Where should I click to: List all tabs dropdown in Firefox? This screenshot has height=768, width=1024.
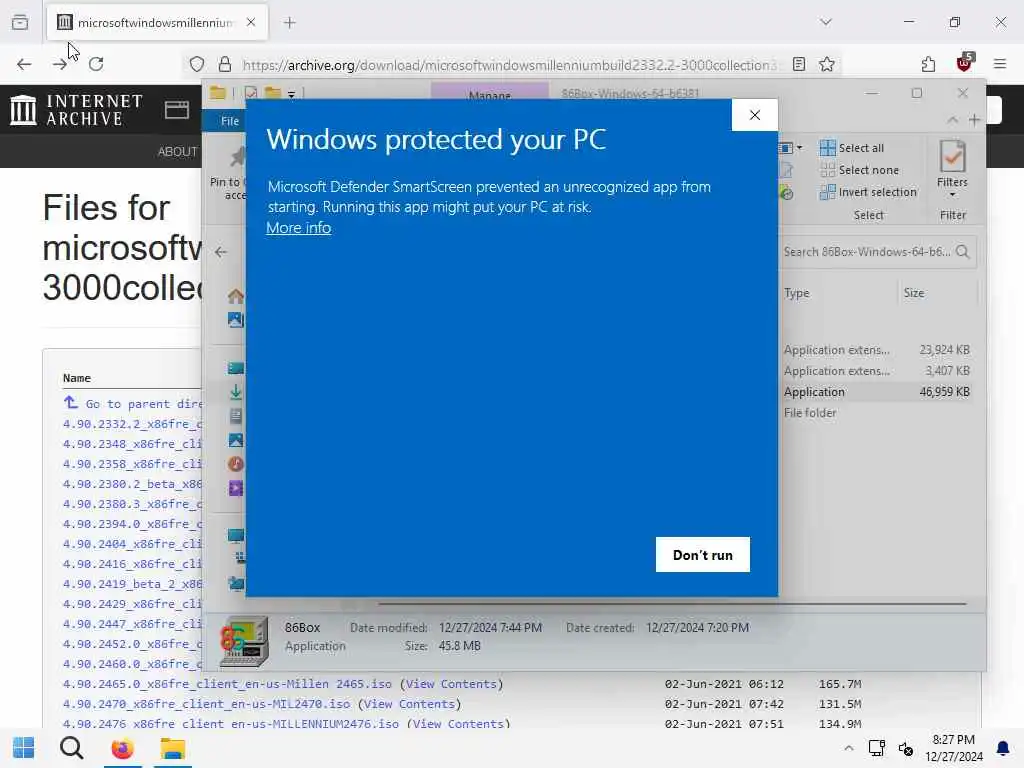[x=826, y=22]
